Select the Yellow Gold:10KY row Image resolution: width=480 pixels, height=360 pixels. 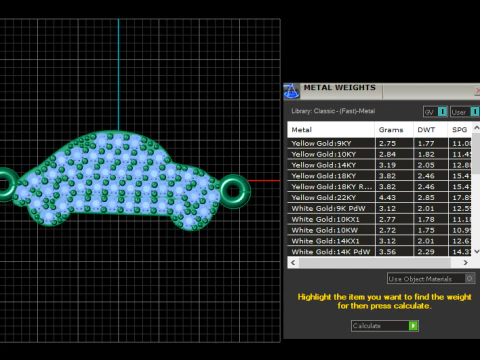tap(379, 154)
